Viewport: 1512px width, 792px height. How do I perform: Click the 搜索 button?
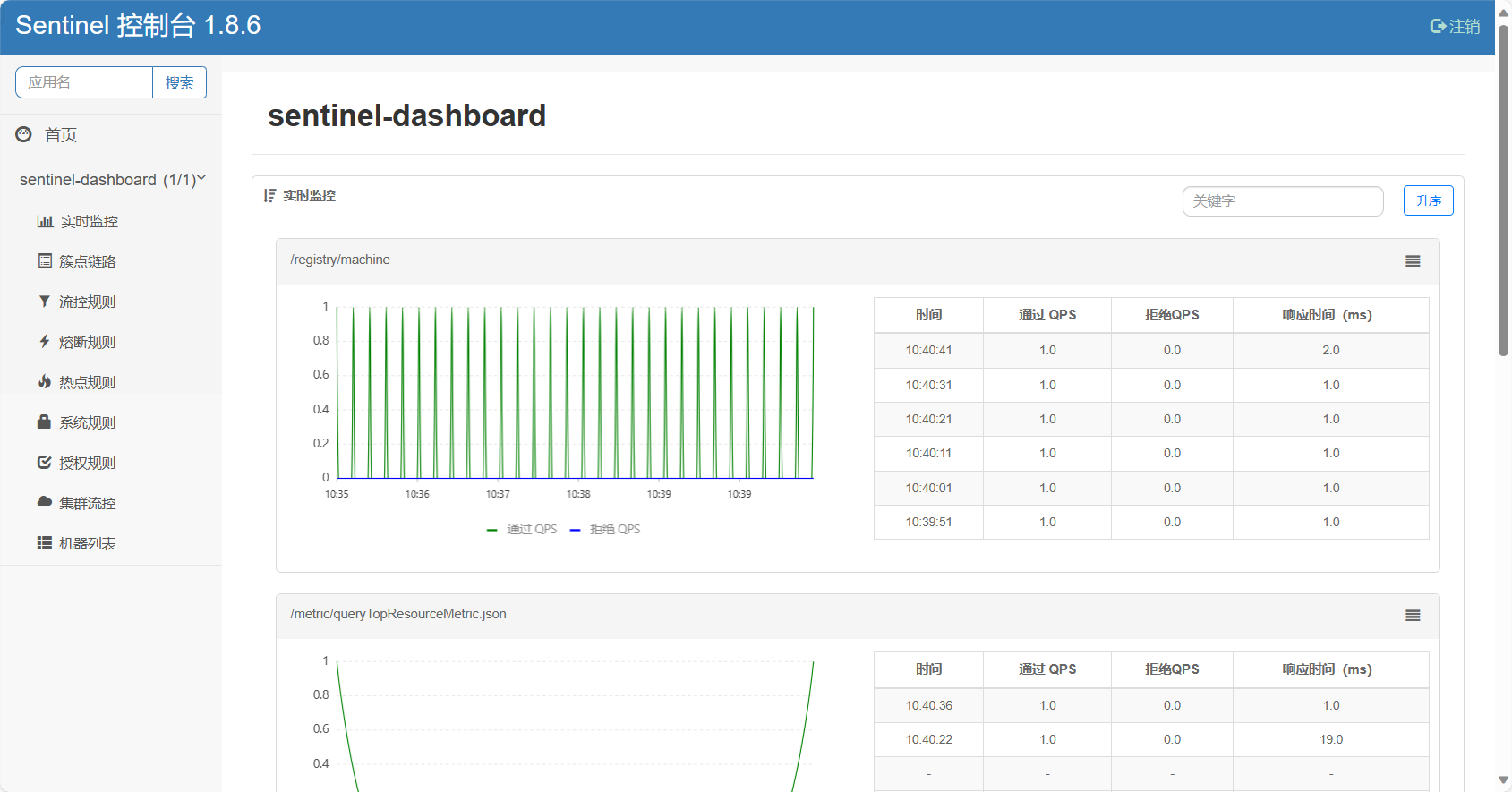pyautogui.click(x=180, y=82)
